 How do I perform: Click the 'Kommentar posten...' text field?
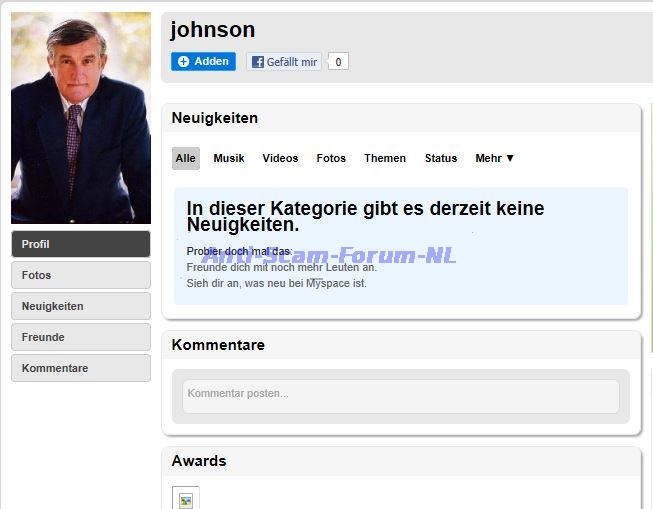click(400, 395)
